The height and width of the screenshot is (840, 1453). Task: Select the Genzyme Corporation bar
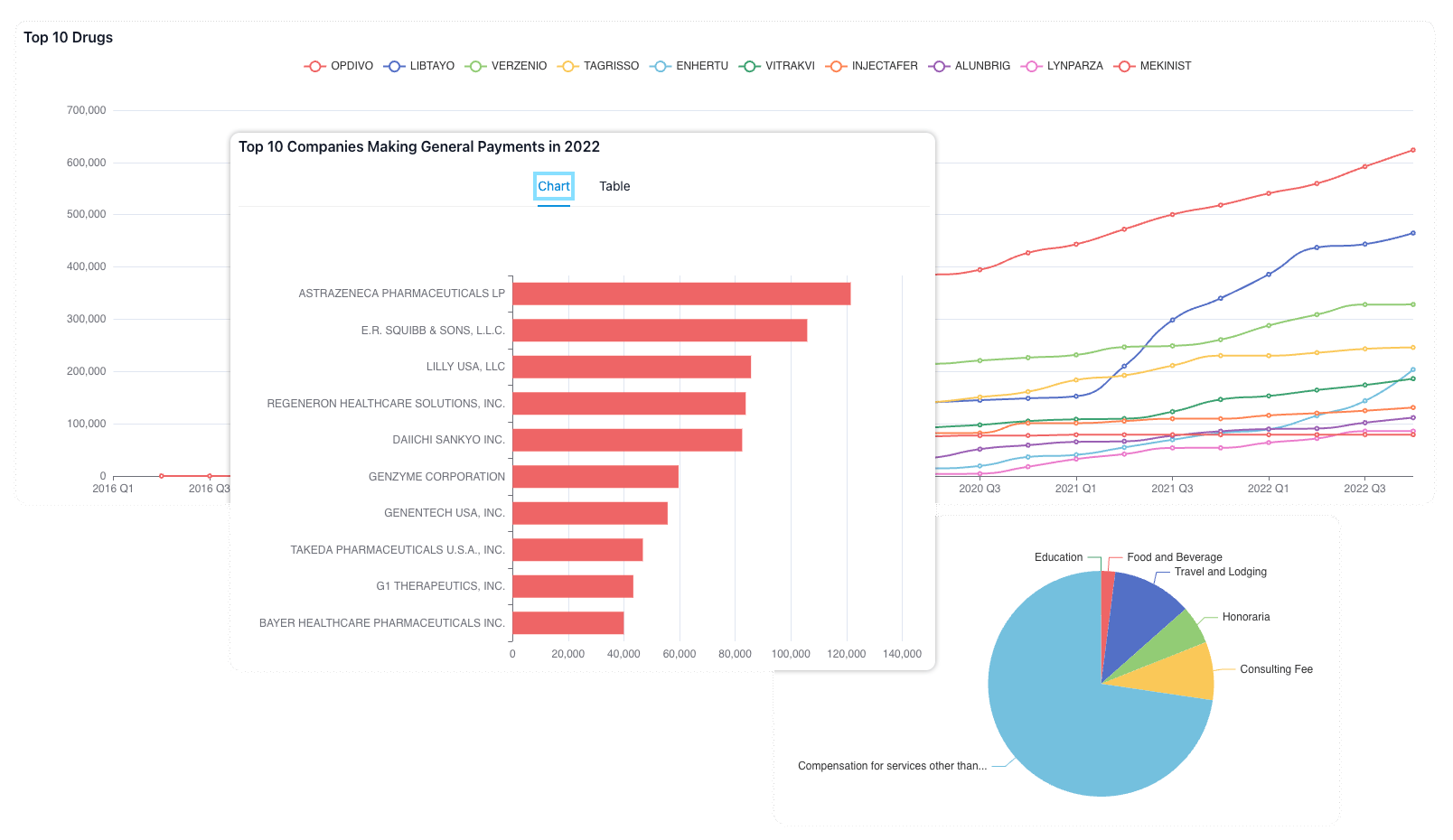coord(595,477)
